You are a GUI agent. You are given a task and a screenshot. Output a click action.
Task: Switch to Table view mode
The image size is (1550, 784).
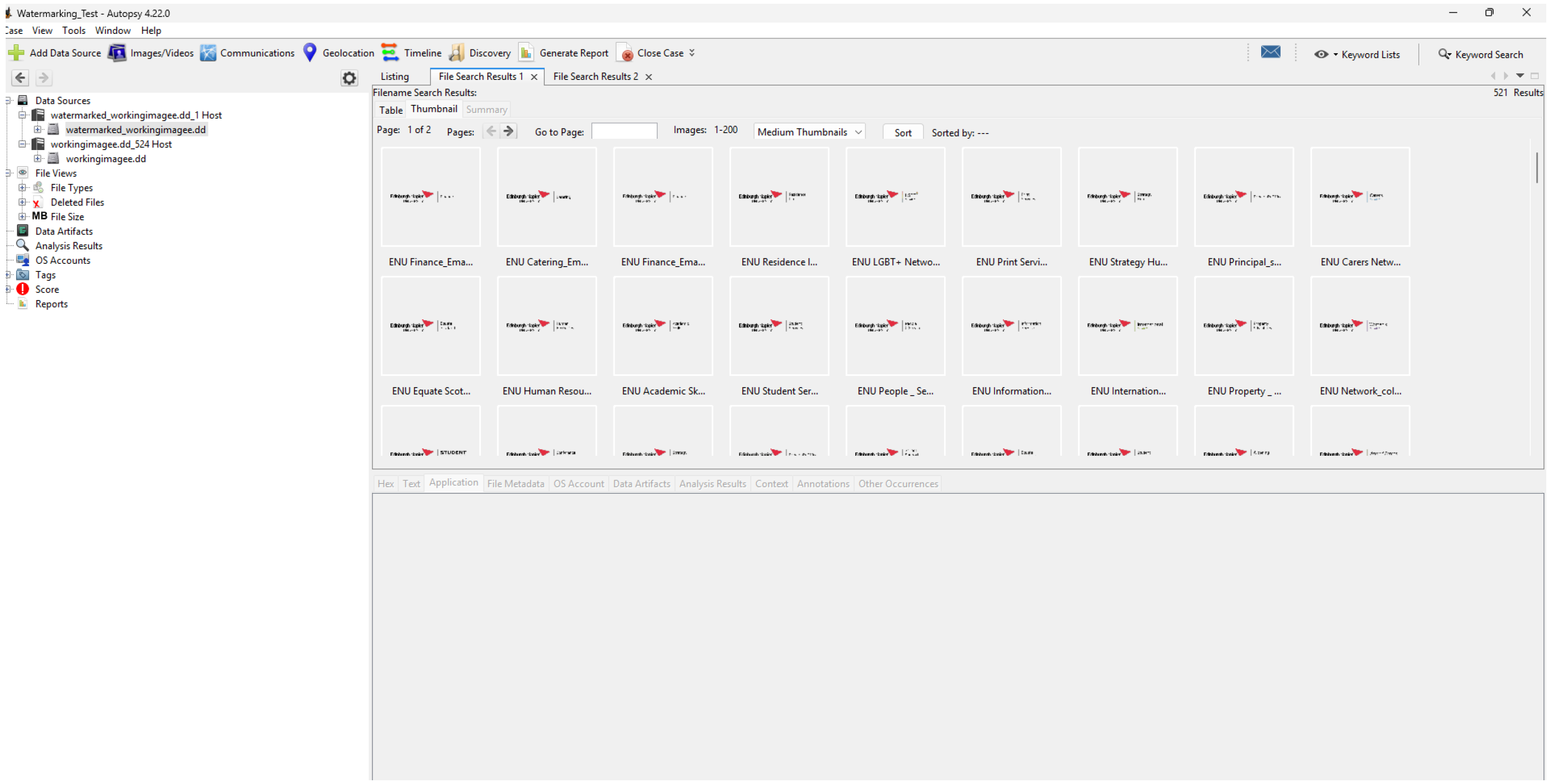390,110
